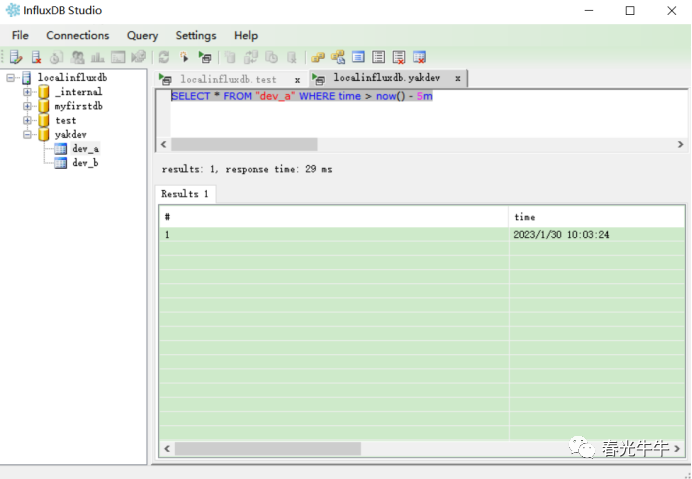
Task: Close the localinfluxdb.test tab
Action: pos(297,80)
